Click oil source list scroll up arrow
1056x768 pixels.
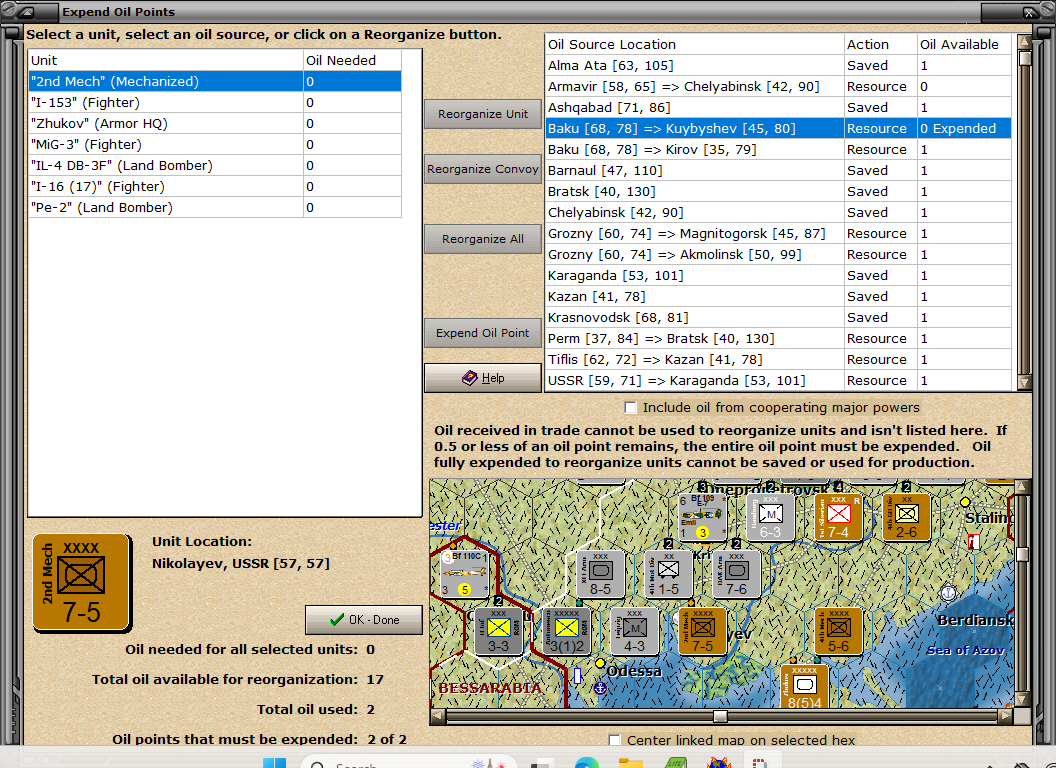point(1024,42)
